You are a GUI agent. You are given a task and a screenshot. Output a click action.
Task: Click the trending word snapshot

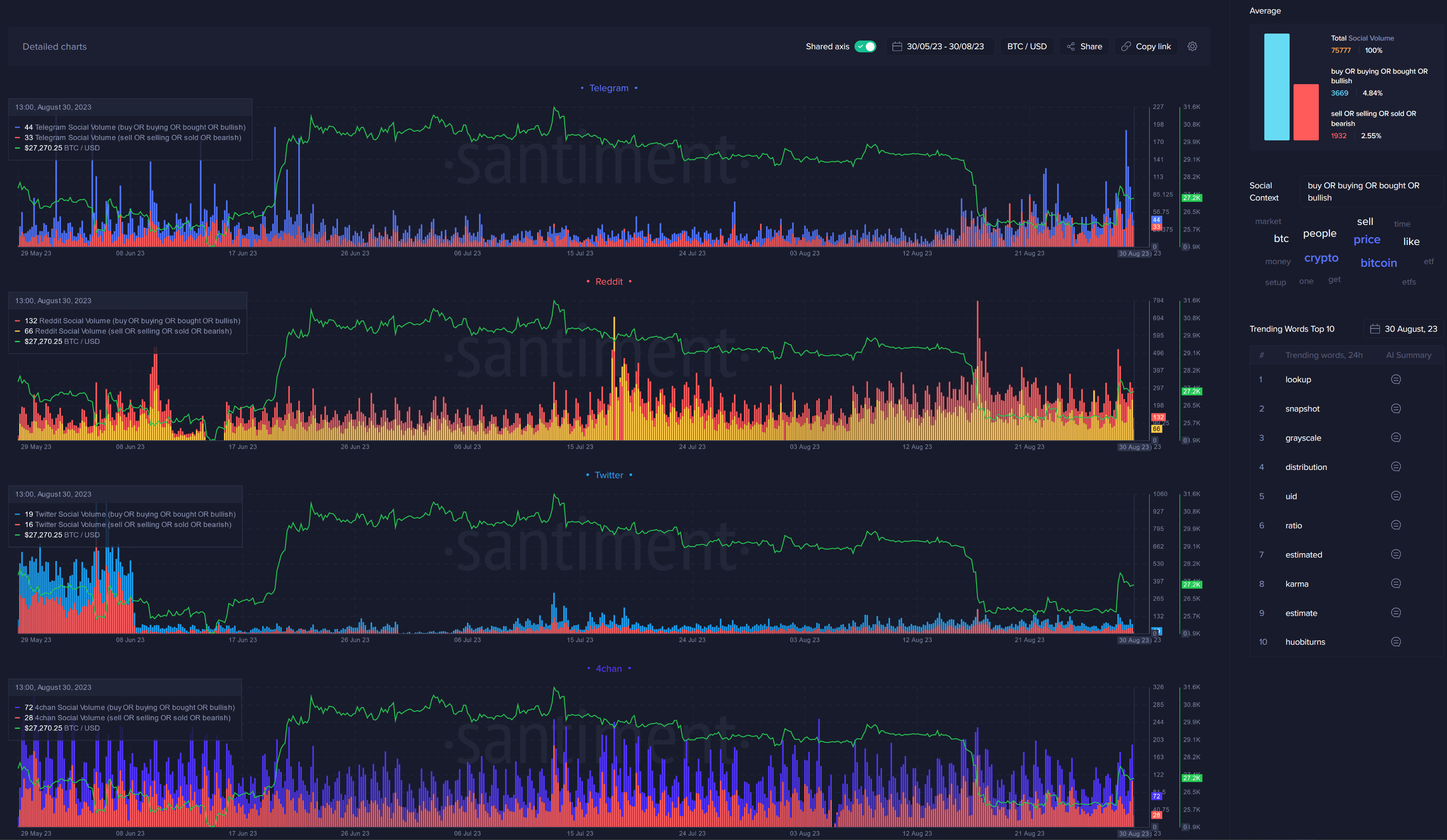[1302, 409]
